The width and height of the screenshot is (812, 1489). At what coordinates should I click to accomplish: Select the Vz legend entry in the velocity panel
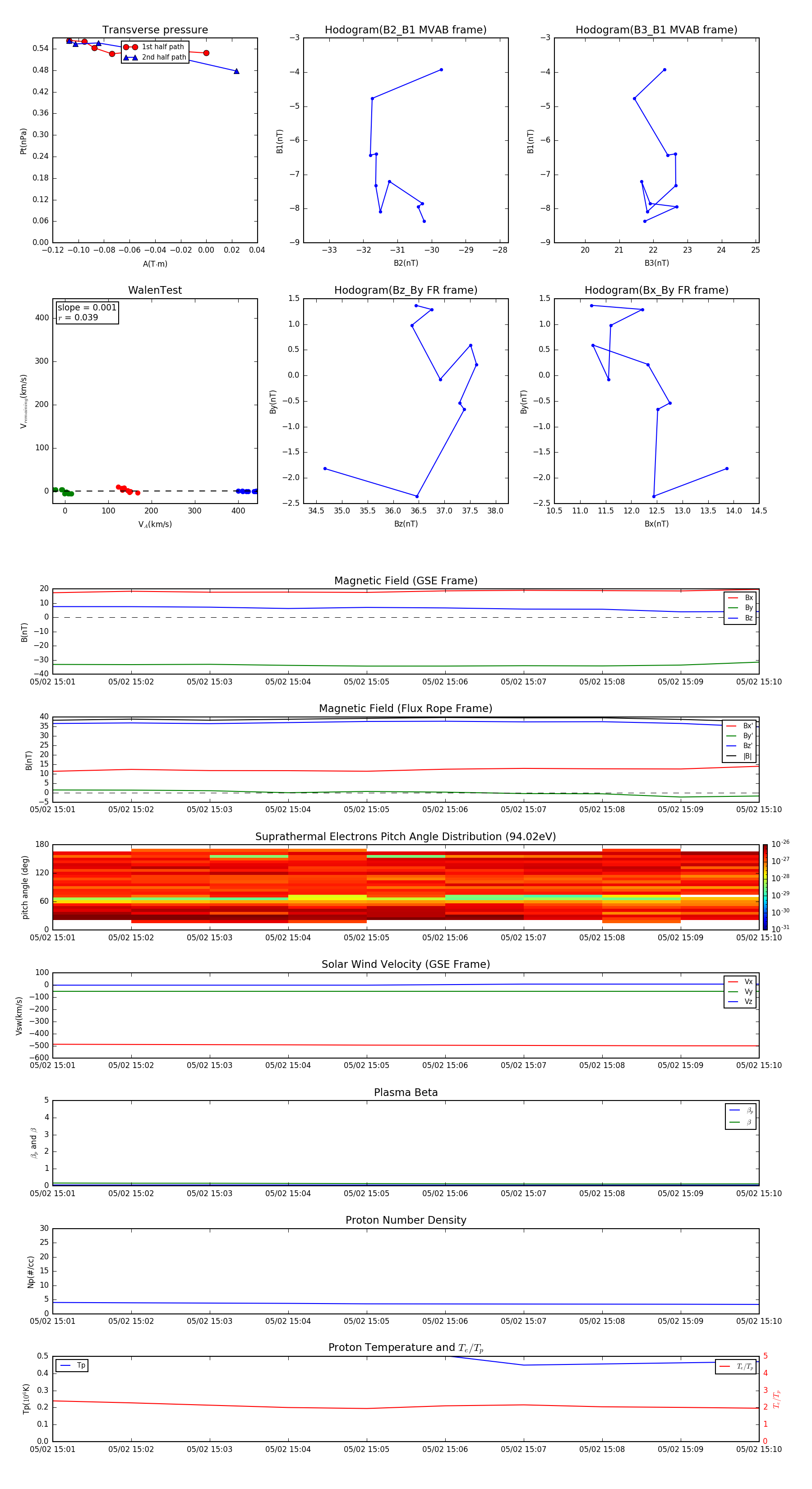tap(740, 1002)
